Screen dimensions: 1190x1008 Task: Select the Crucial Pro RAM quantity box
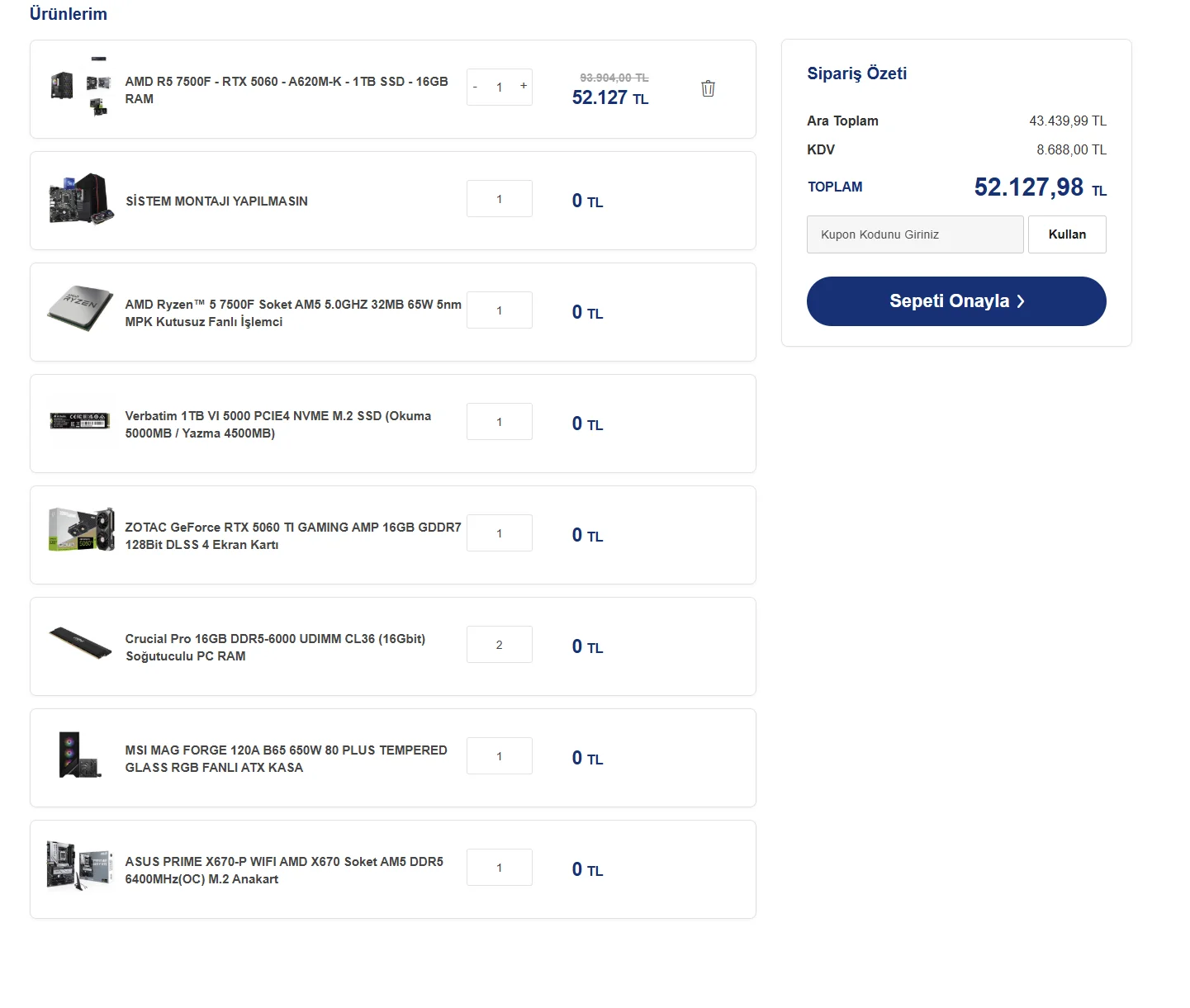click(x=499, y=645)
